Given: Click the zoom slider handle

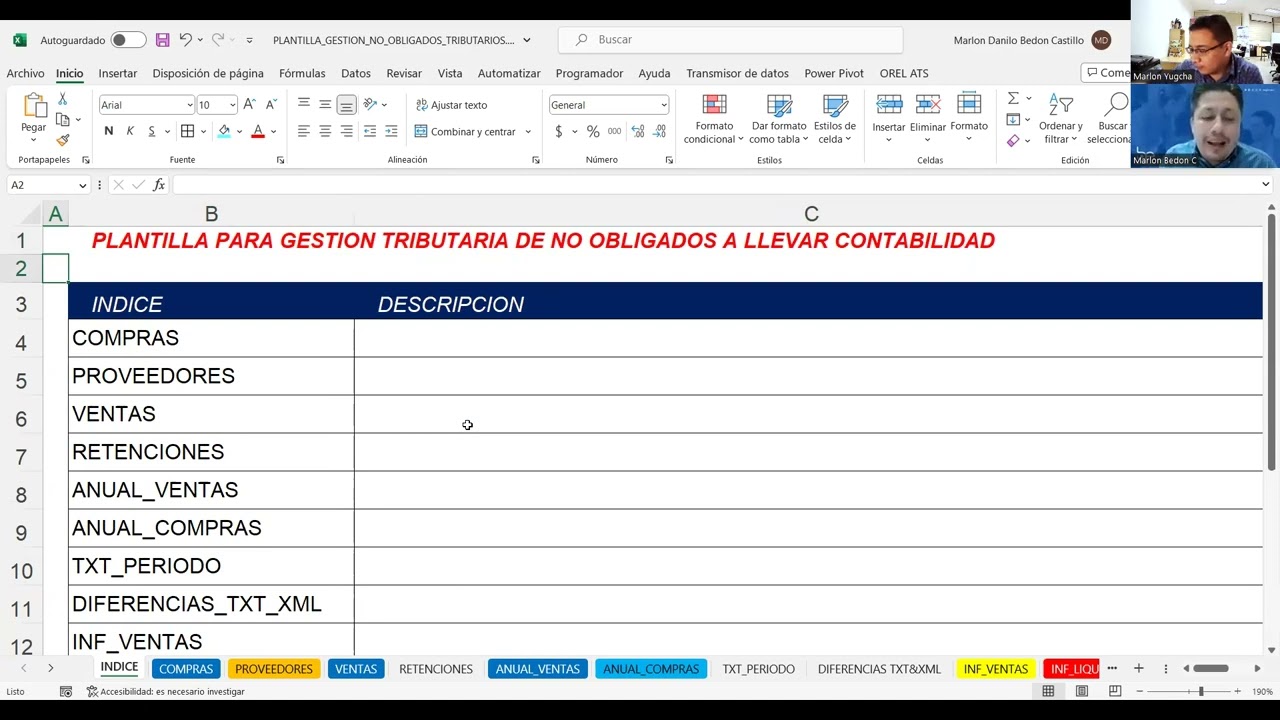Looking at the screenshot, I should (1201, 691).
